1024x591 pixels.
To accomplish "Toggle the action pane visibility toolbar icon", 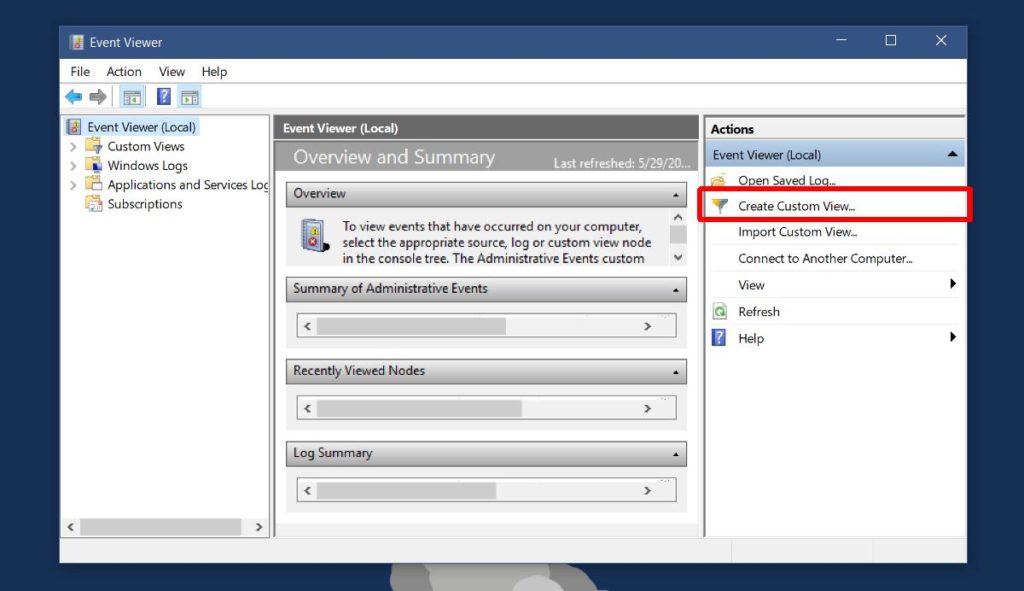I will click(188, 96).
